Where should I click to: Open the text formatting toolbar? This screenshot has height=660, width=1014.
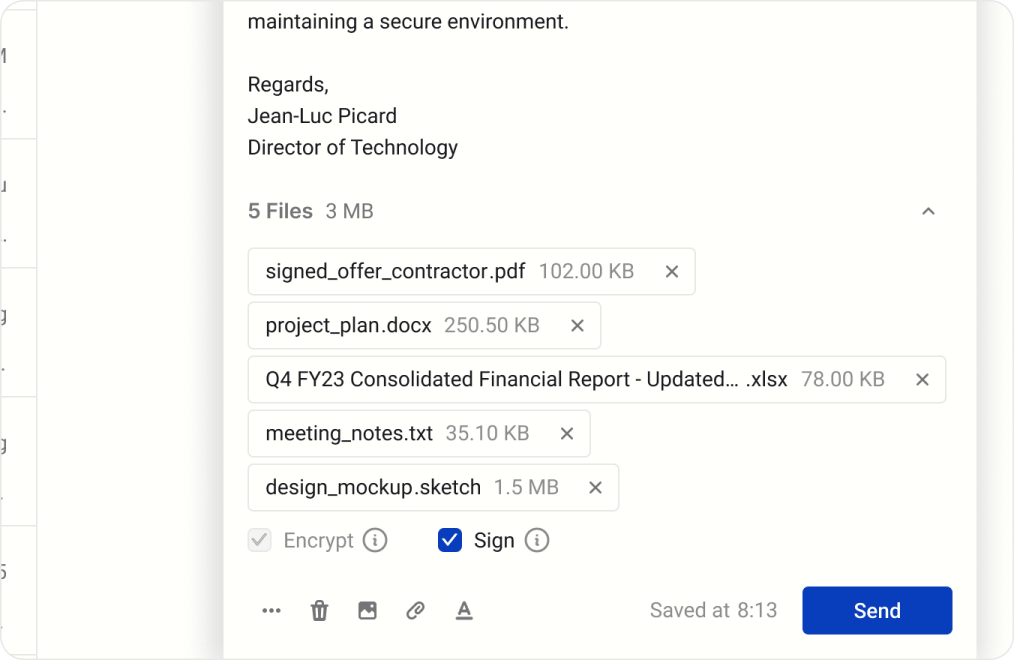[464, 610]
